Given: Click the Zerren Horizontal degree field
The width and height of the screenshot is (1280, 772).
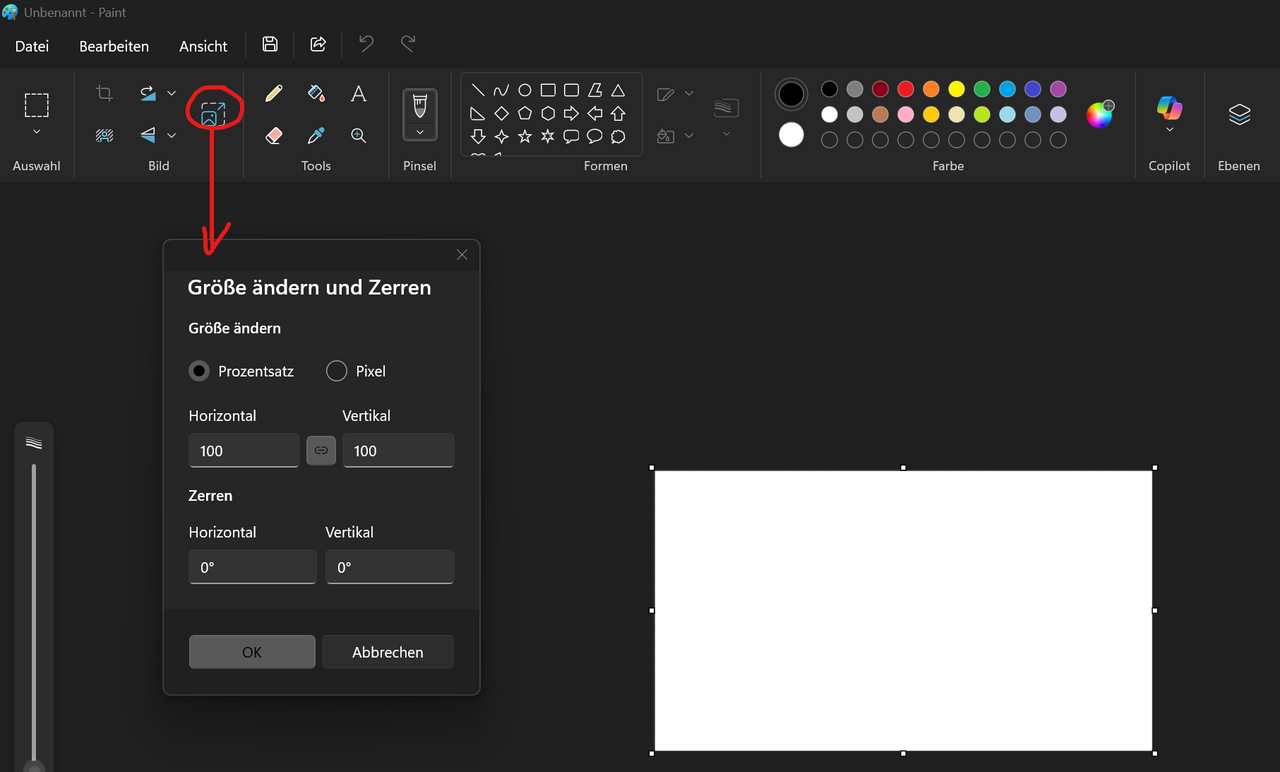Looking at the screenshot, I should tap(253, 567).
